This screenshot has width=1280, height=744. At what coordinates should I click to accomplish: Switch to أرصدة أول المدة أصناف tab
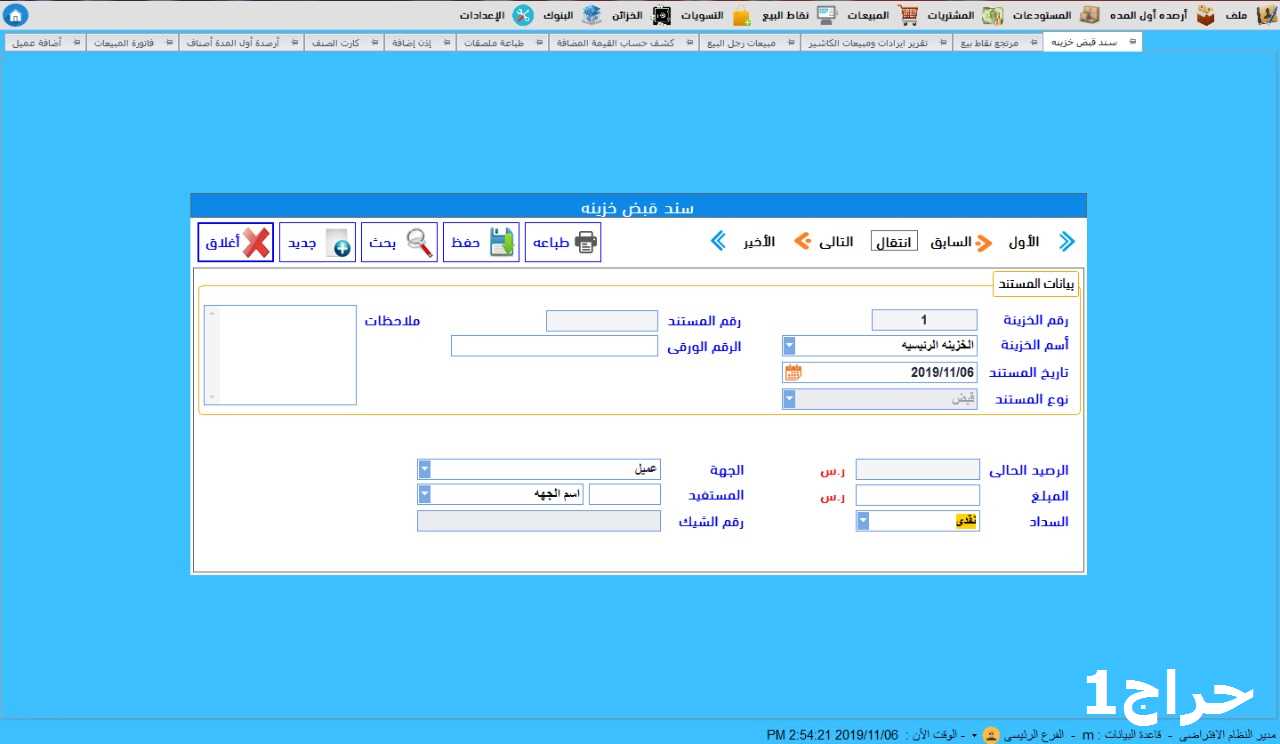pos(241,43)
